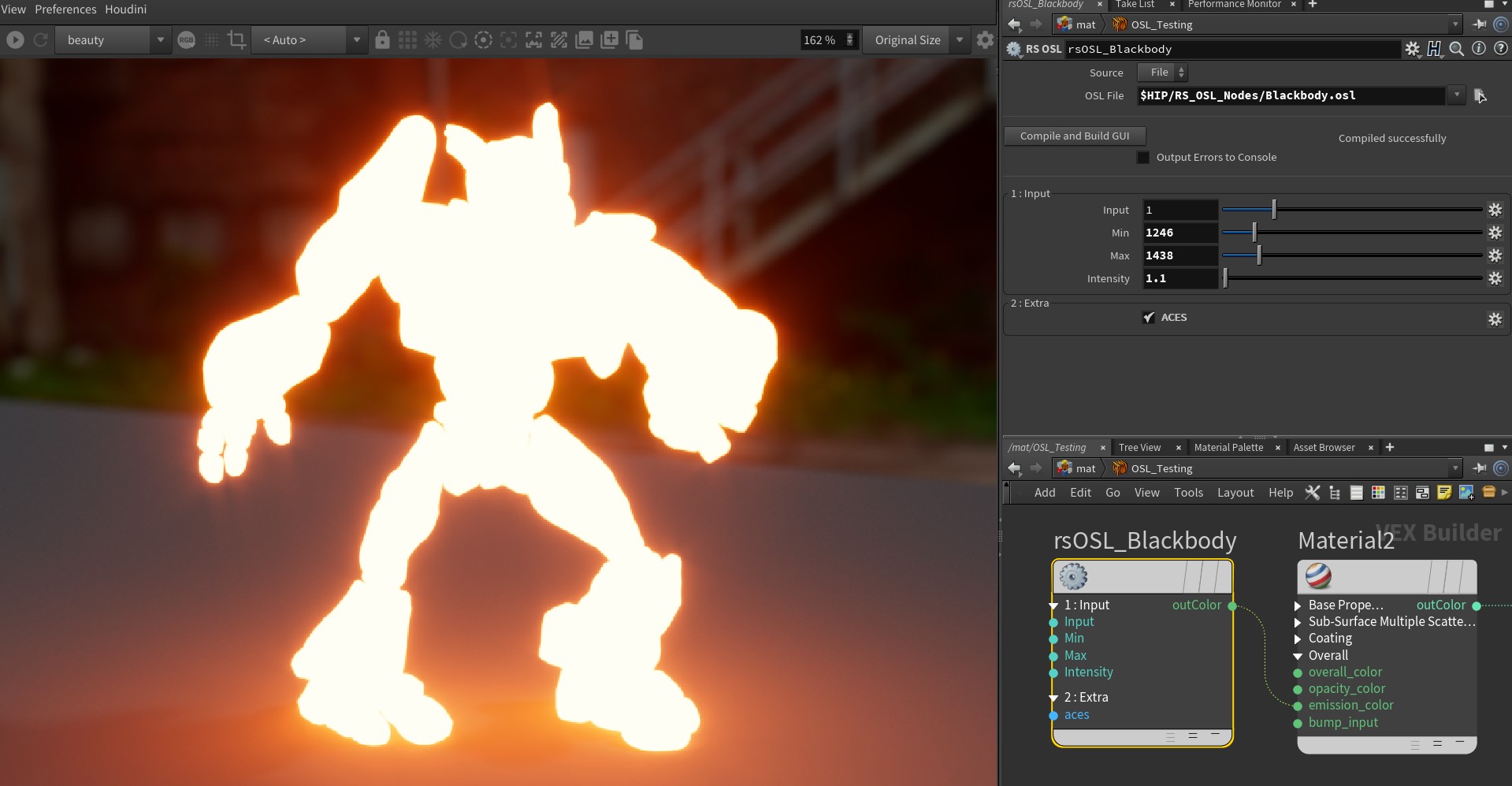Viewport: 1512px width, 786px height.
Task: Start the render with the play icon
Action: pos(15,39)
